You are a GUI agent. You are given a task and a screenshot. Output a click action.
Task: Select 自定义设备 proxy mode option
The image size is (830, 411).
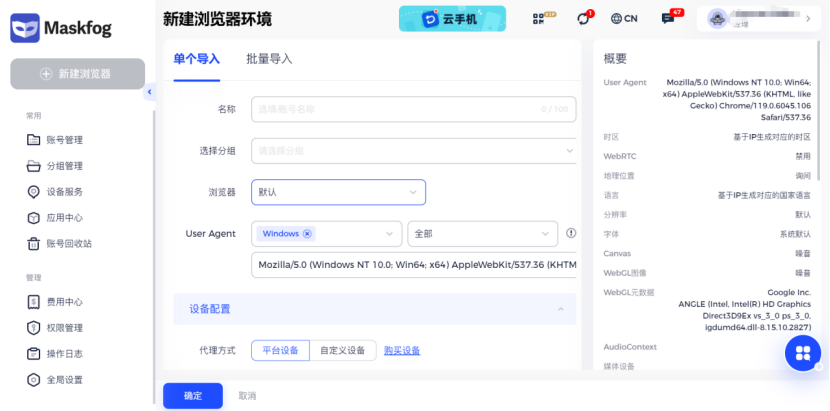pyautogui.click(x=343, y=350)
